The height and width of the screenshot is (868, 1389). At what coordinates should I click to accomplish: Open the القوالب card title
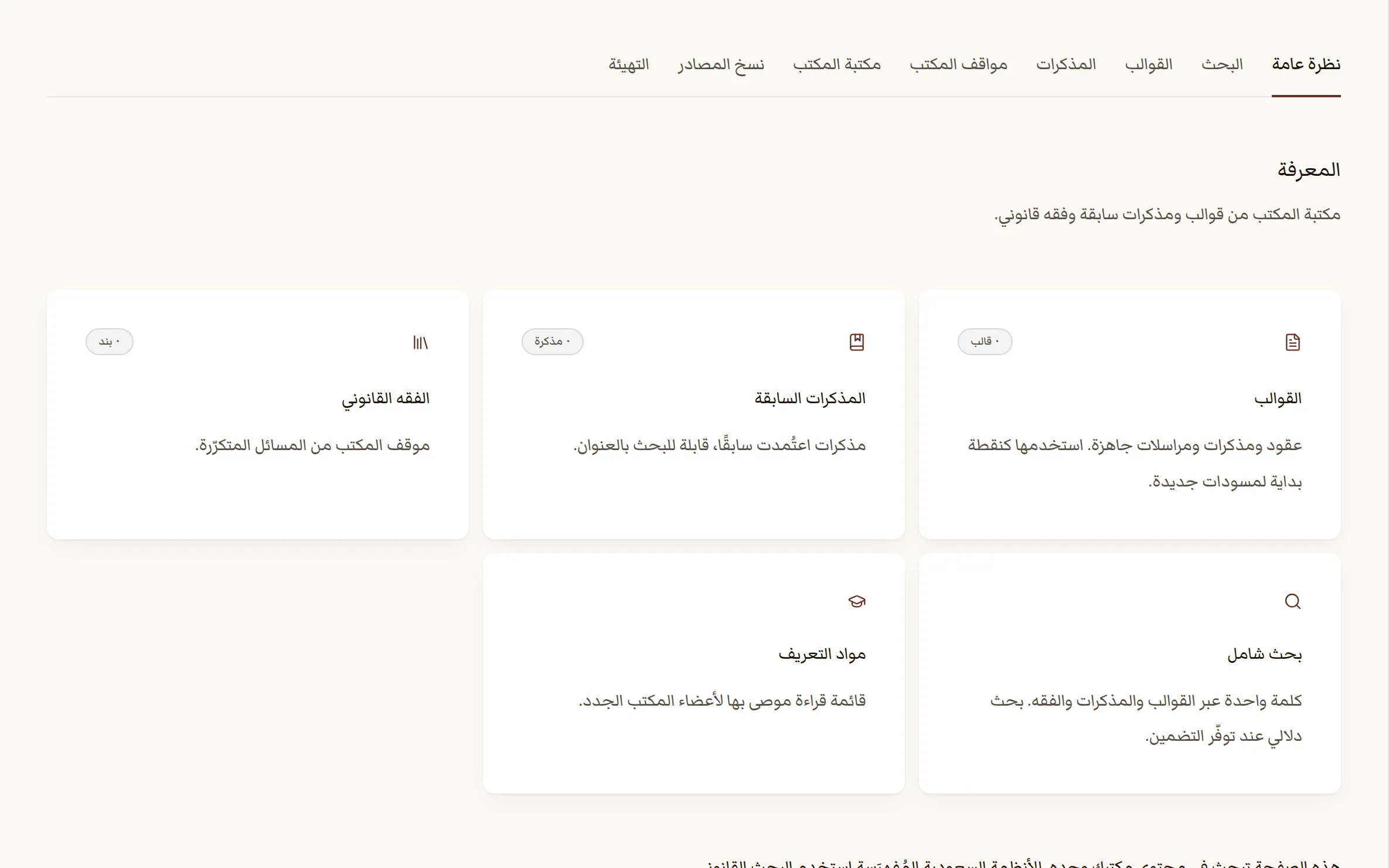pos(1278,399)
